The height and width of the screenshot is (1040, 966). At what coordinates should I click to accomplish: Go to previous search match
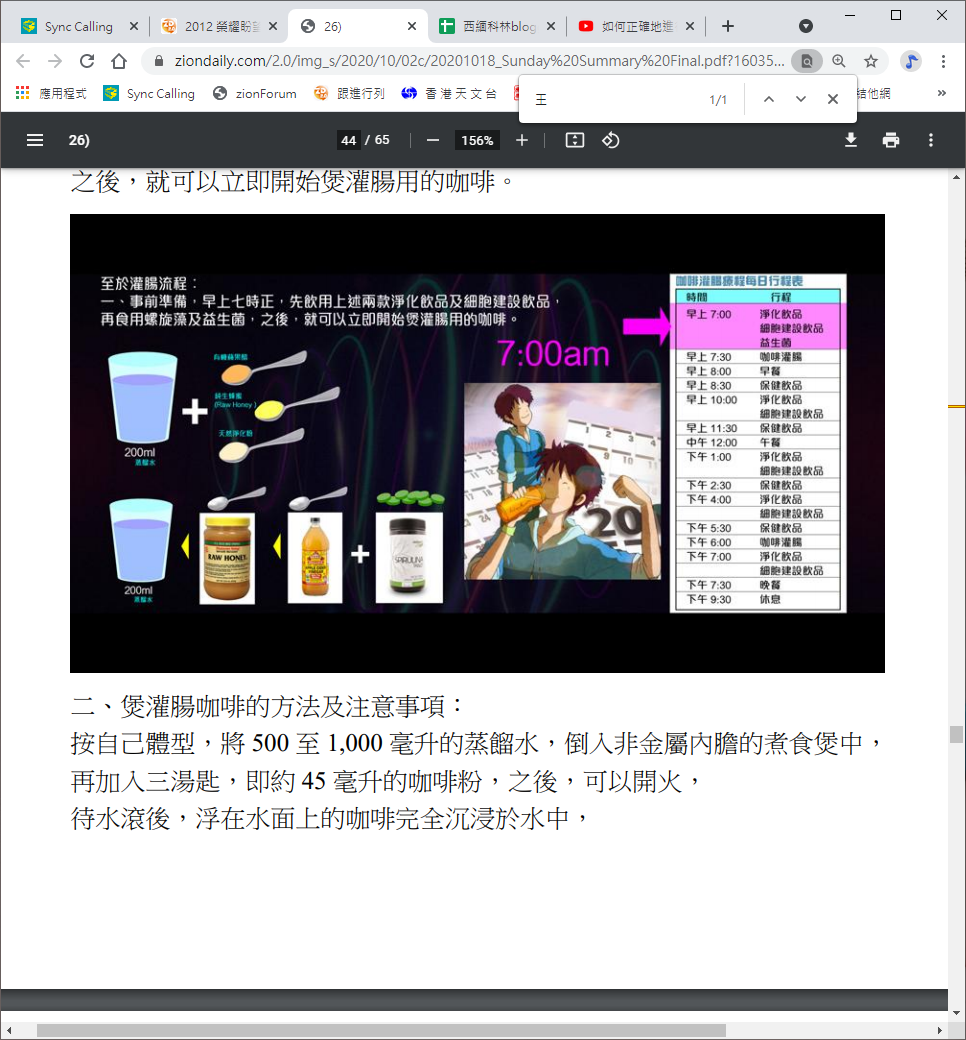pos(769,99)
